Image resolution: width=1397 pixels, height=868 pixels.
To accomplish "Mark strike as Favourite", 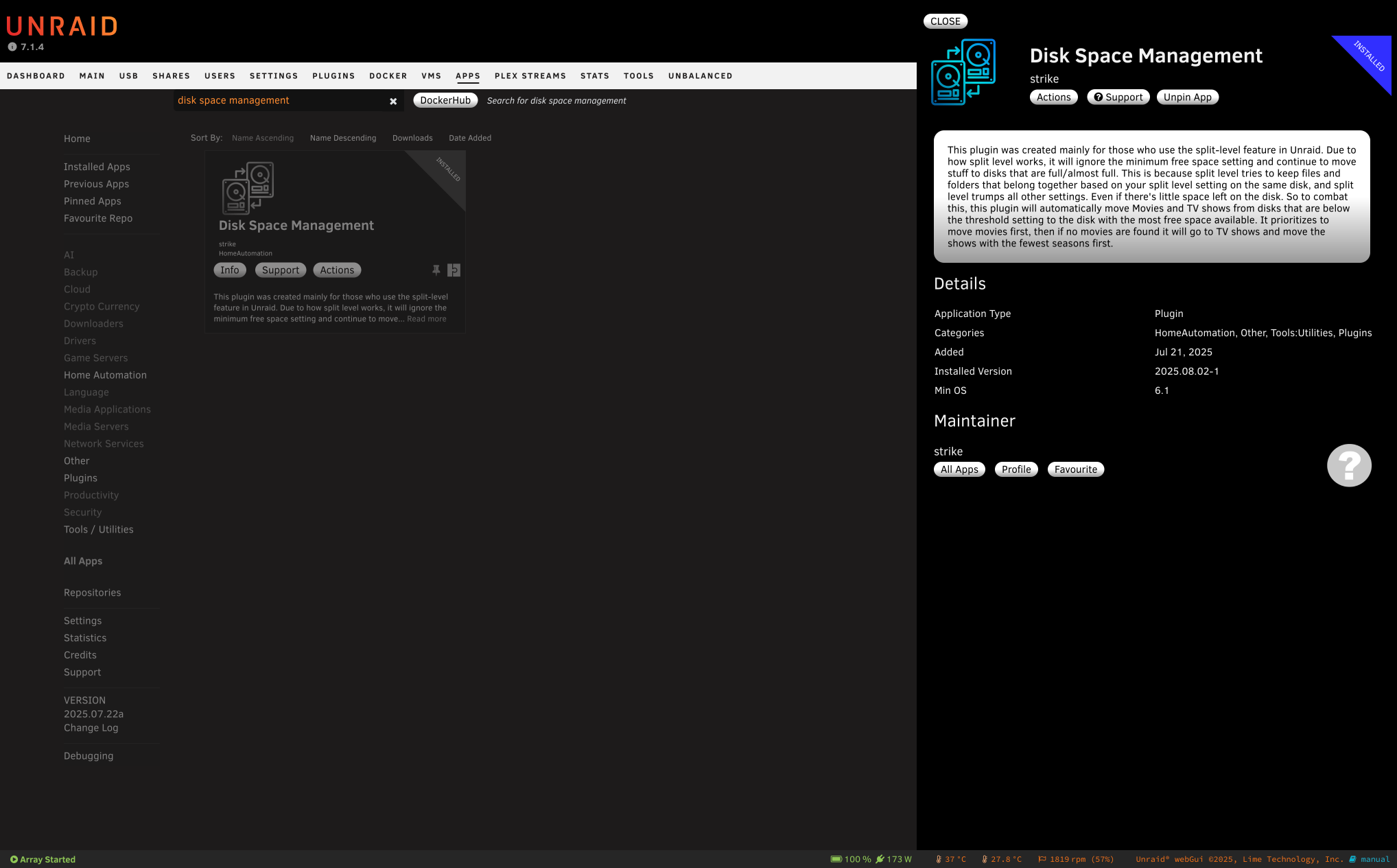I will click(x=1076, y=469).
